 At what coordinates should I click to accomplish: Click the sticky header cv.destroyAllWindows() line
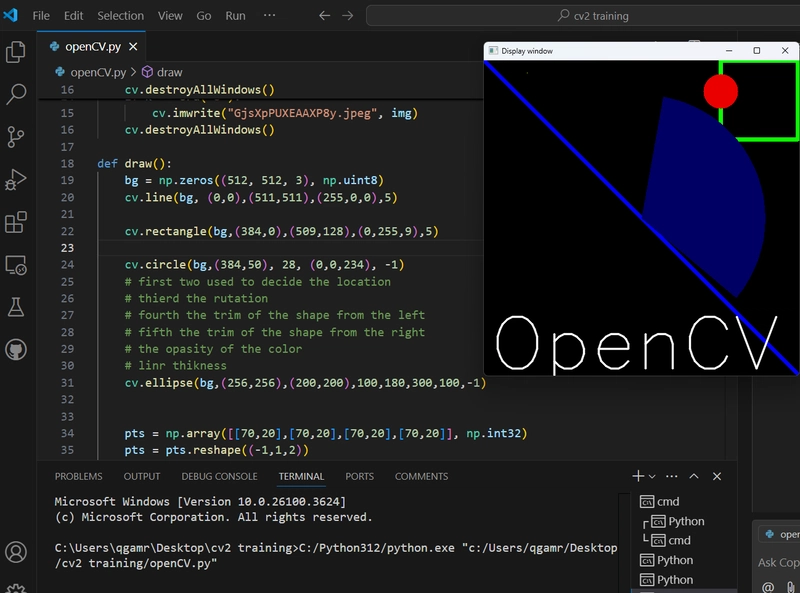pyautogui.click(x=199, y=90)
